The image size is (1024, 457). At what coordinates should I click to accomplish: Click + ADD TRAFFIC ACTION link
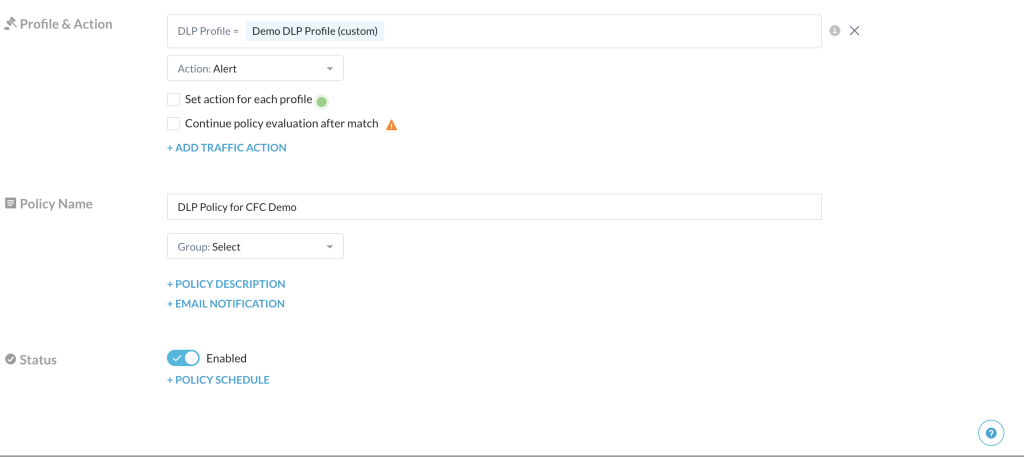[x=227, y=148]
